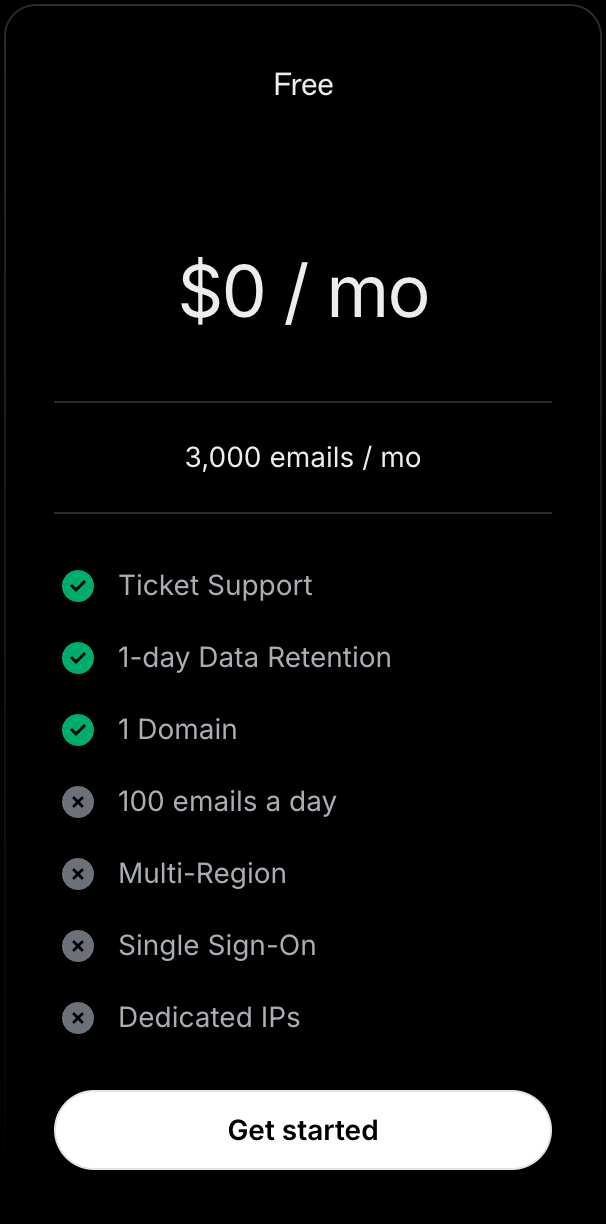The height and width of the screenshot is (1224, 606).
Task: Click the Single Sign-On feature label
Action: tap(217, 946)
